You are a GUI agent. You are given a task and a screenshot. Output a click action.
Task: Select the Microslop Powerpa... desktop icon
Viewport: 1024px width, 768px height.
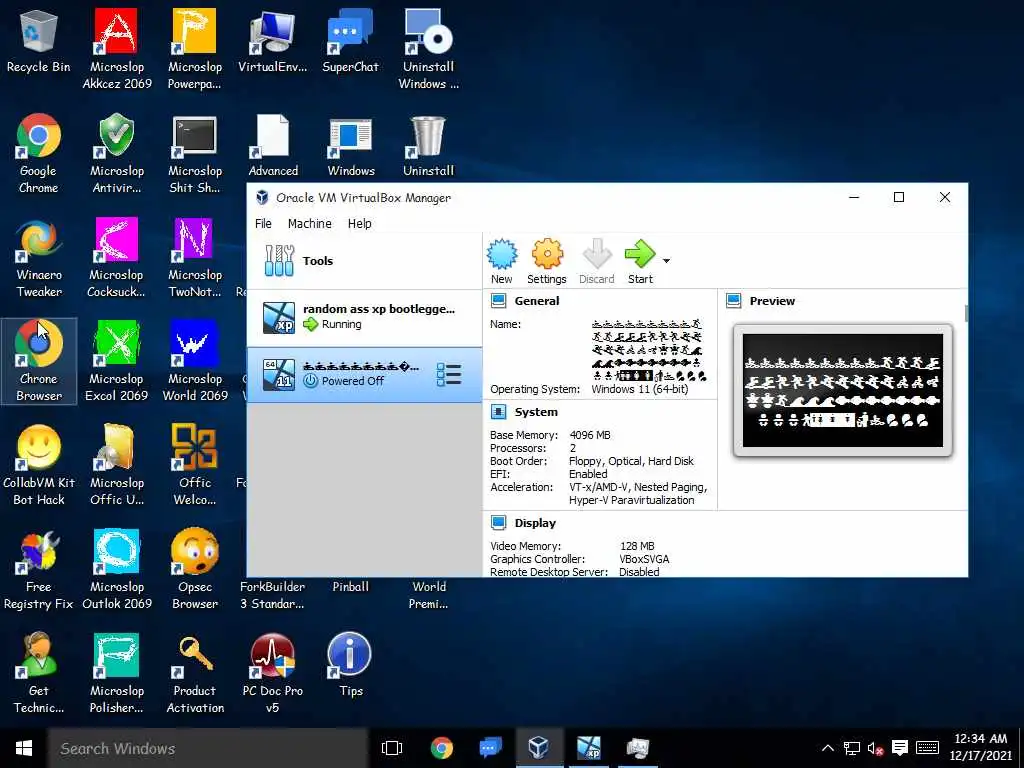pos(195,50)
